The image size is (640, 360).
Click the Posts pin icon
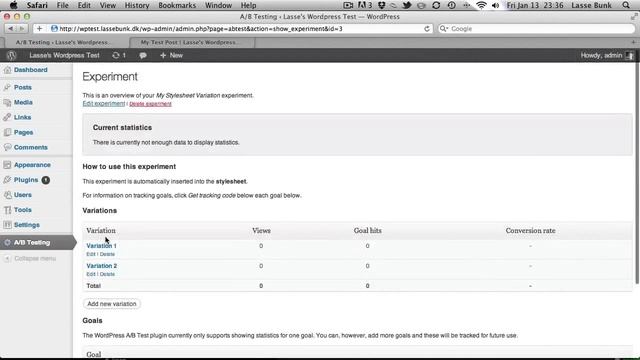coord(7,87)
